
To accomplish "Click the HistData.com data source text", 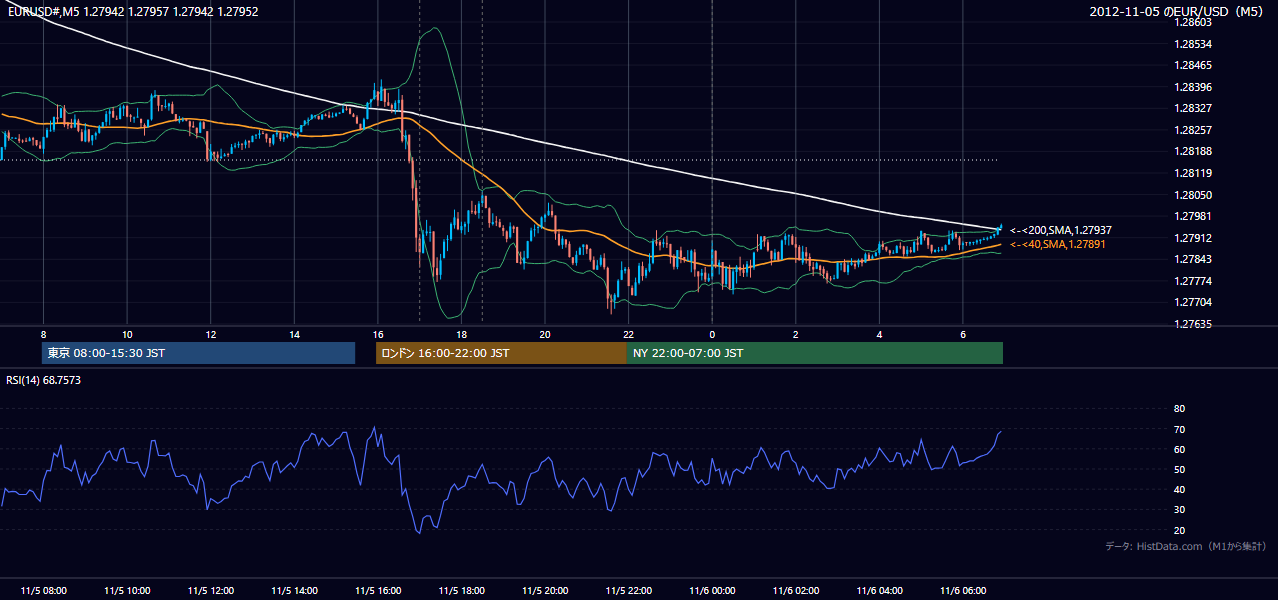I will 1186,546.
